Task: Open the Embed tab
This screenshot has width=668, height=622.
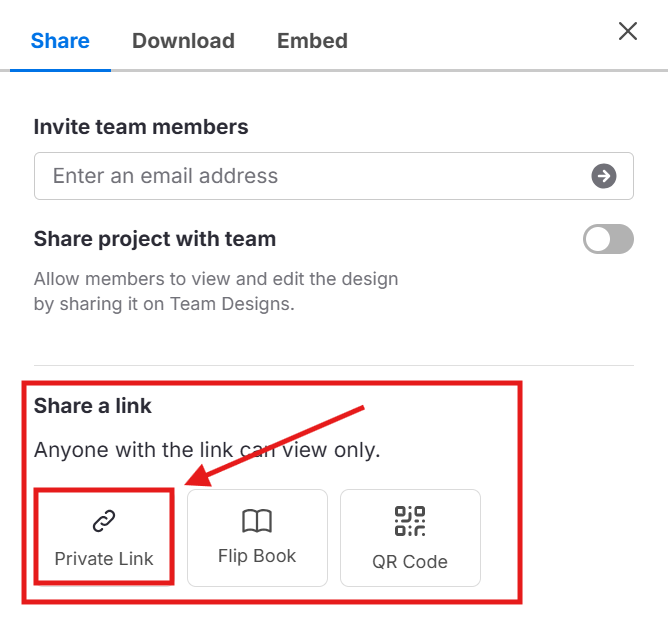Action: tap(312, 41)
